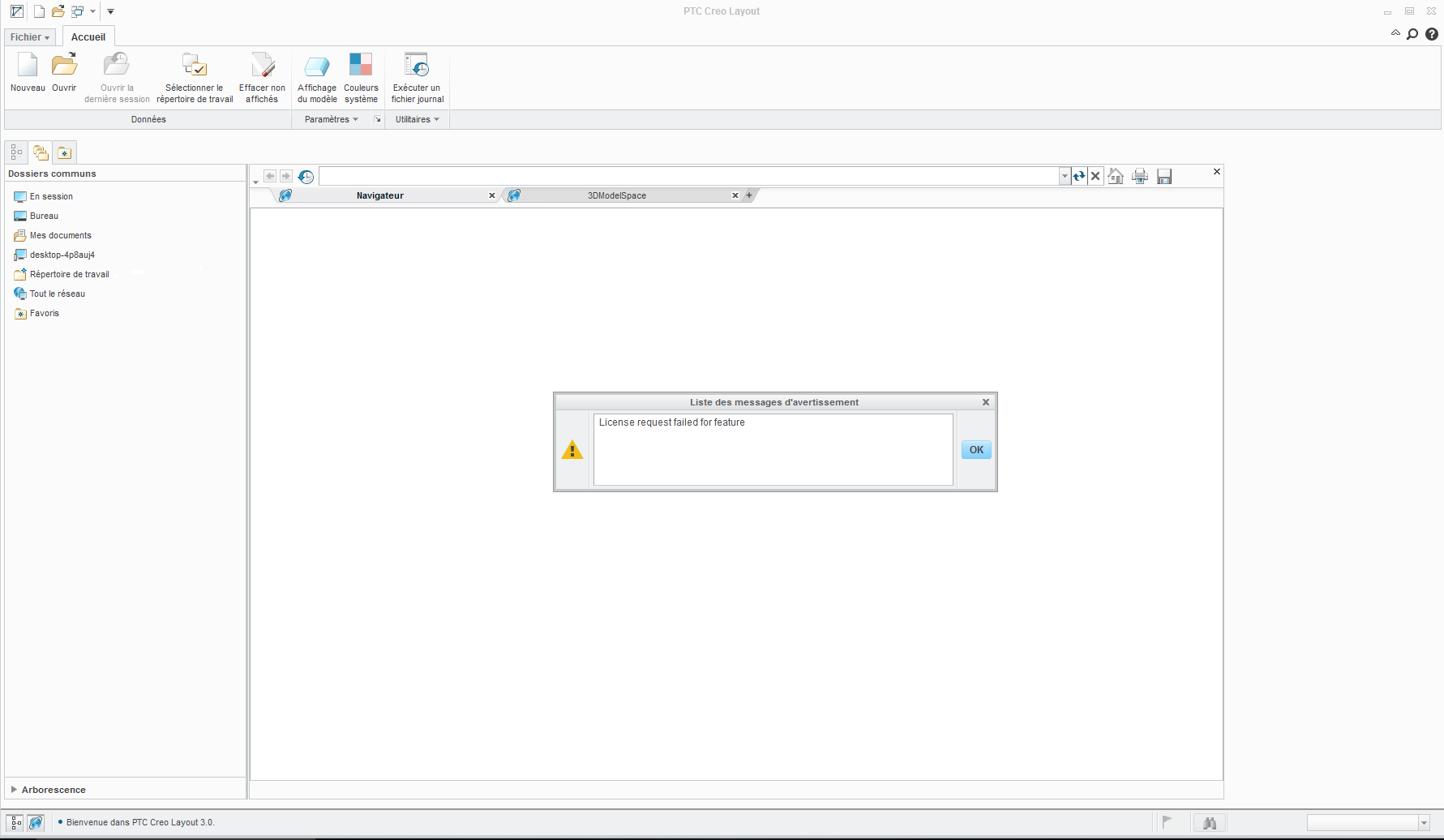The width and height of the screenshot is (1444, 840).
Task: Open the Fichier menu
Action: point(30,37)
